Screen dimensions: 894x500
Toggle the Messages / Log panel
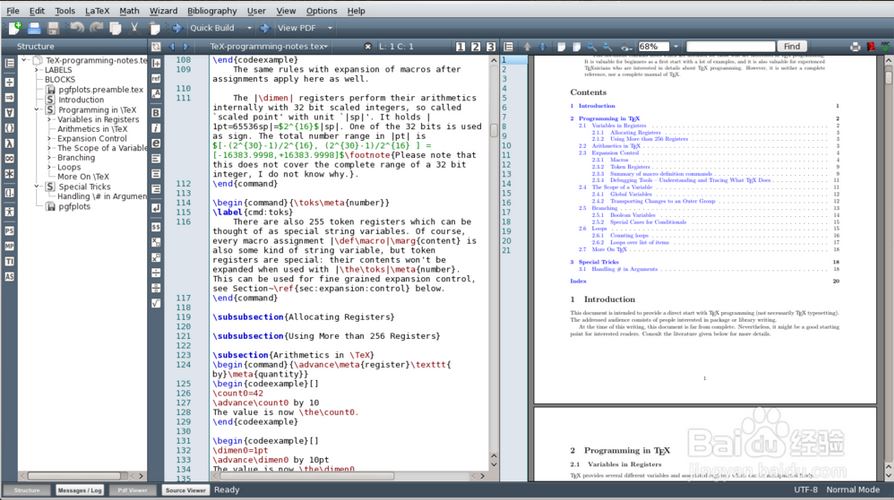79,490
